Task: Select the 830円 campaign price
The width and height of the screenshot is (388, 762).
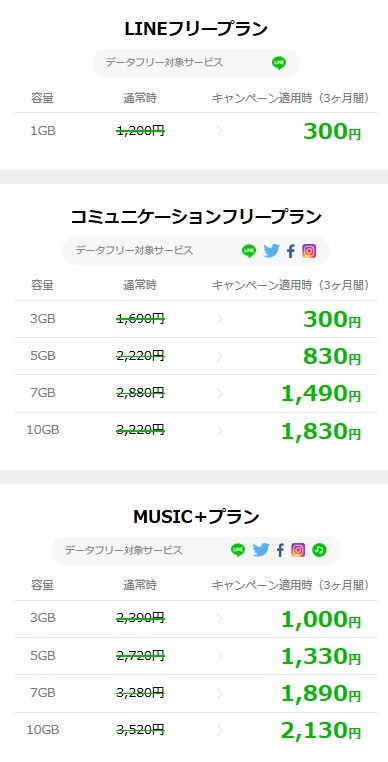Action: point(332,357)
